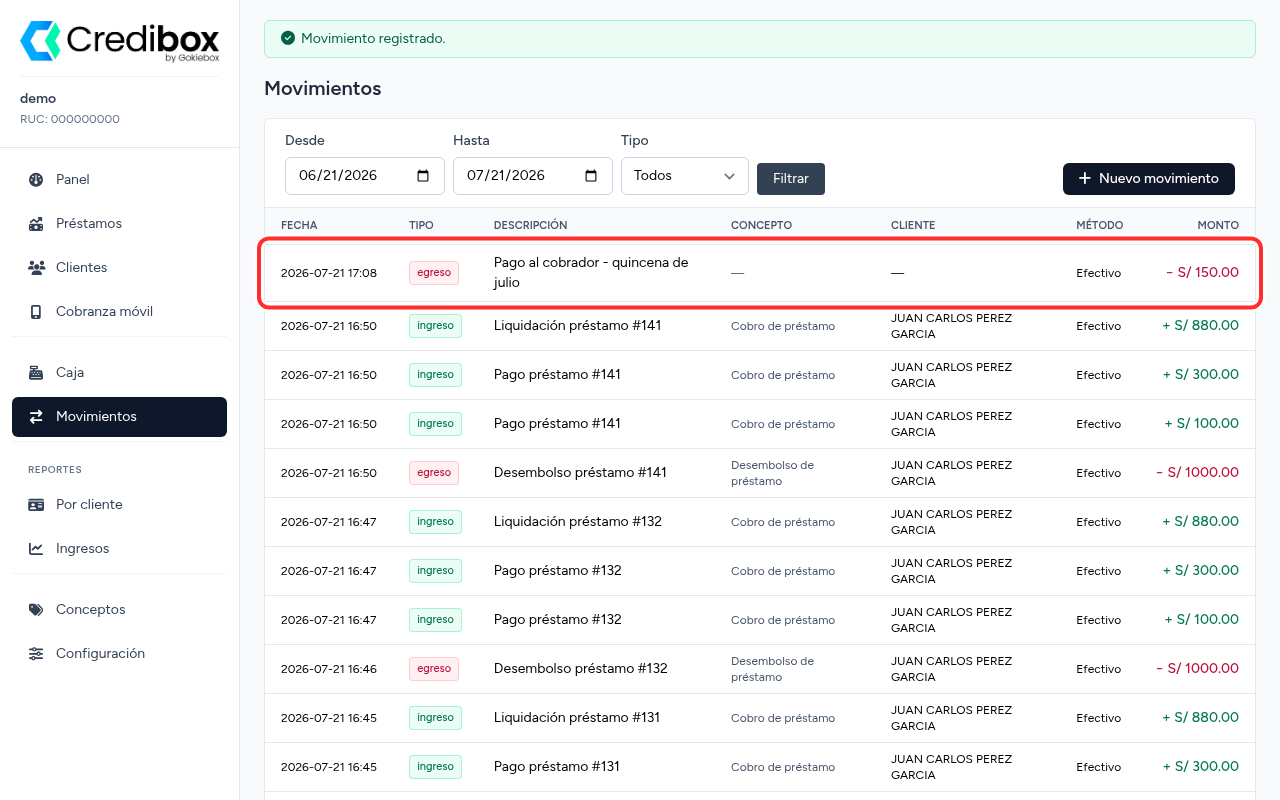The width and height of the screenshot is (1280, 800).
Task: Click amount of Desembolso préstamo #132
Action: pos(1197,669)
